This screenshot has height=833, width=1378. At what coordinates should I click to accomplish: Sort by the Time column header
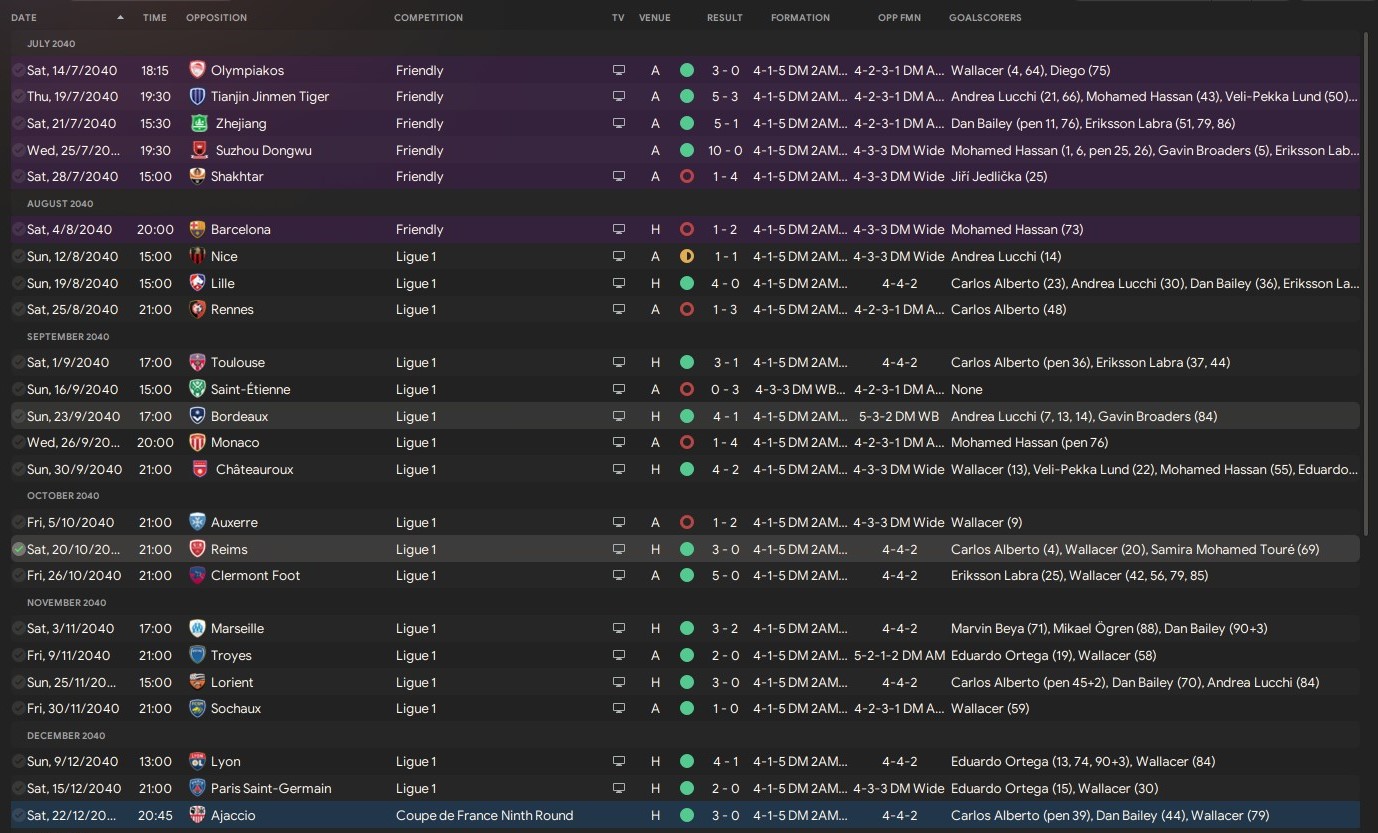pos(155,17)
